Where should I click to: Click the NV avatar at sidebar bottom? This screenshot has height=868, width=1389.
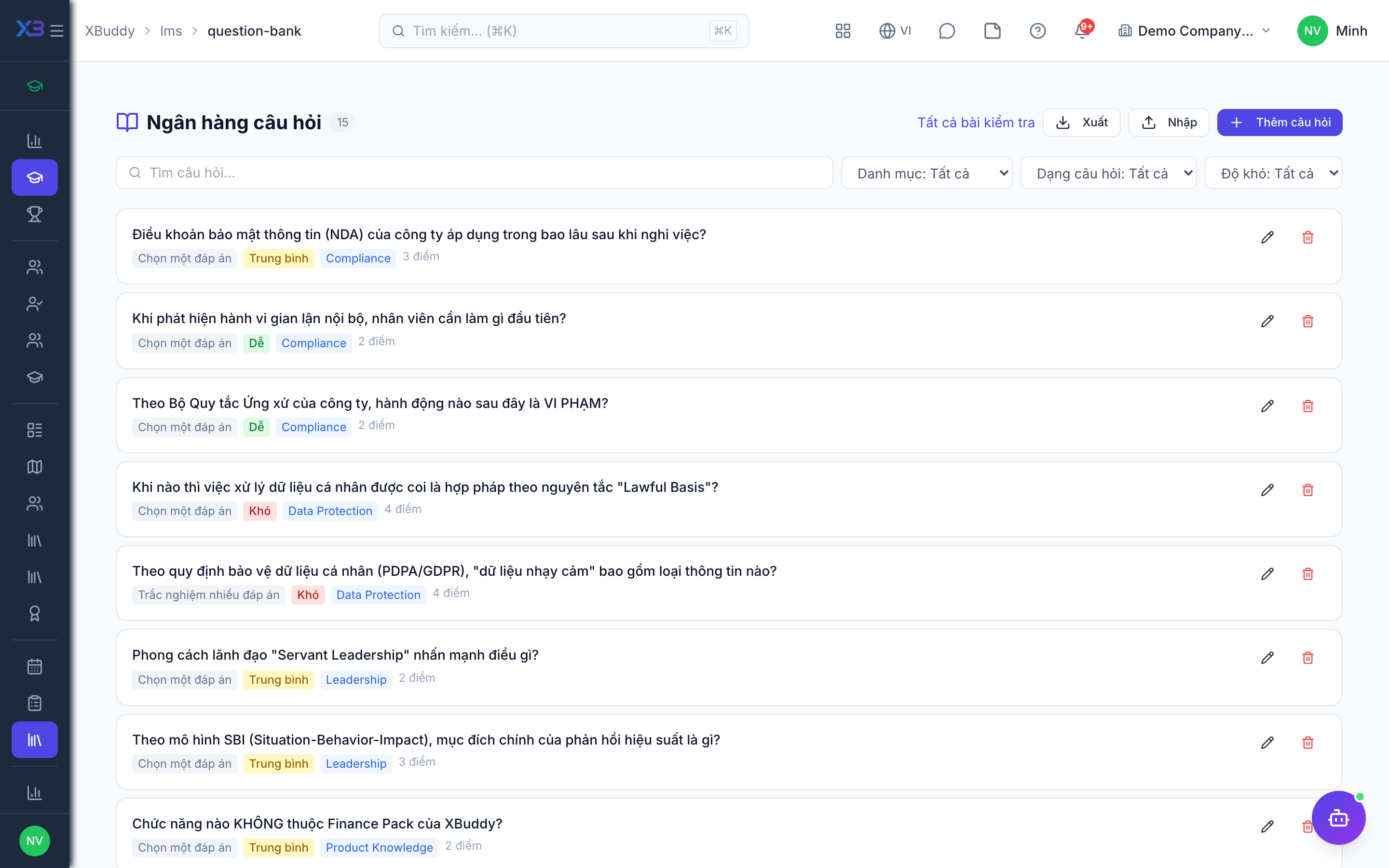coord(34,841)
